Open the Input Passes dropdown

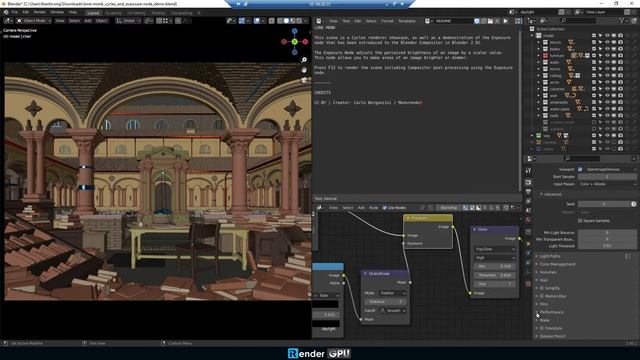pos(607,184)
